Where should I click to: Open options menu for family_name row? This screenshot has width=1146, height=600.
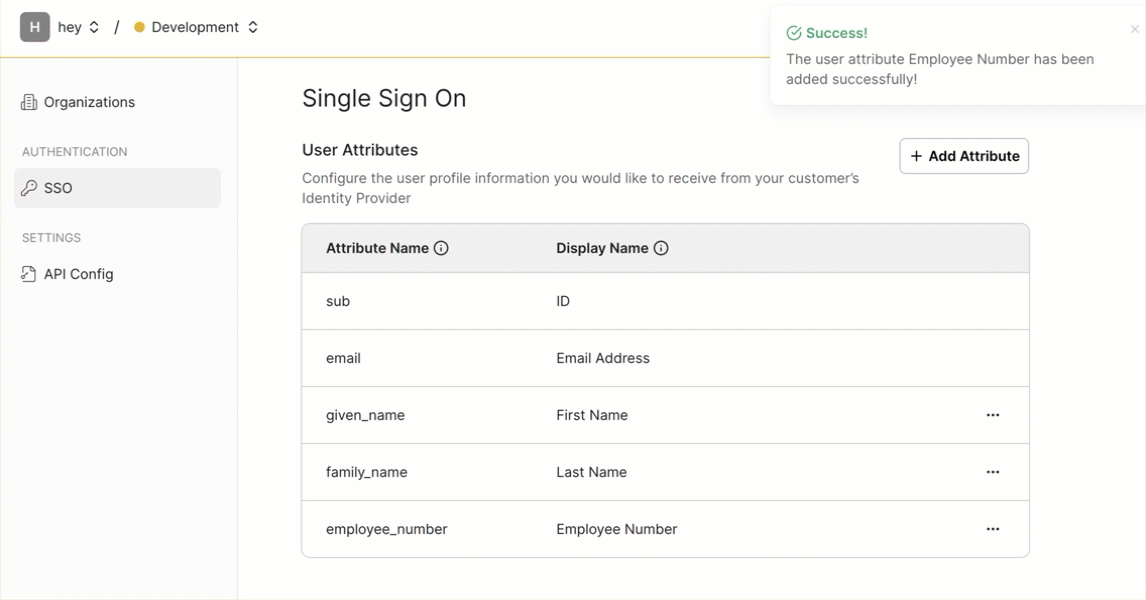coord(993,472)
